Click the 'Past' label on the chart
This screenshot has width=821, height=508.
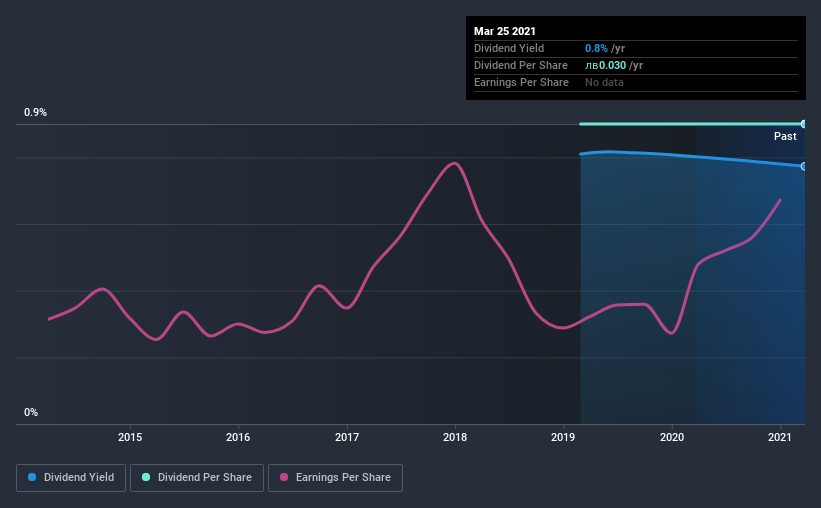pyautogui.click(x=785, y=136)
